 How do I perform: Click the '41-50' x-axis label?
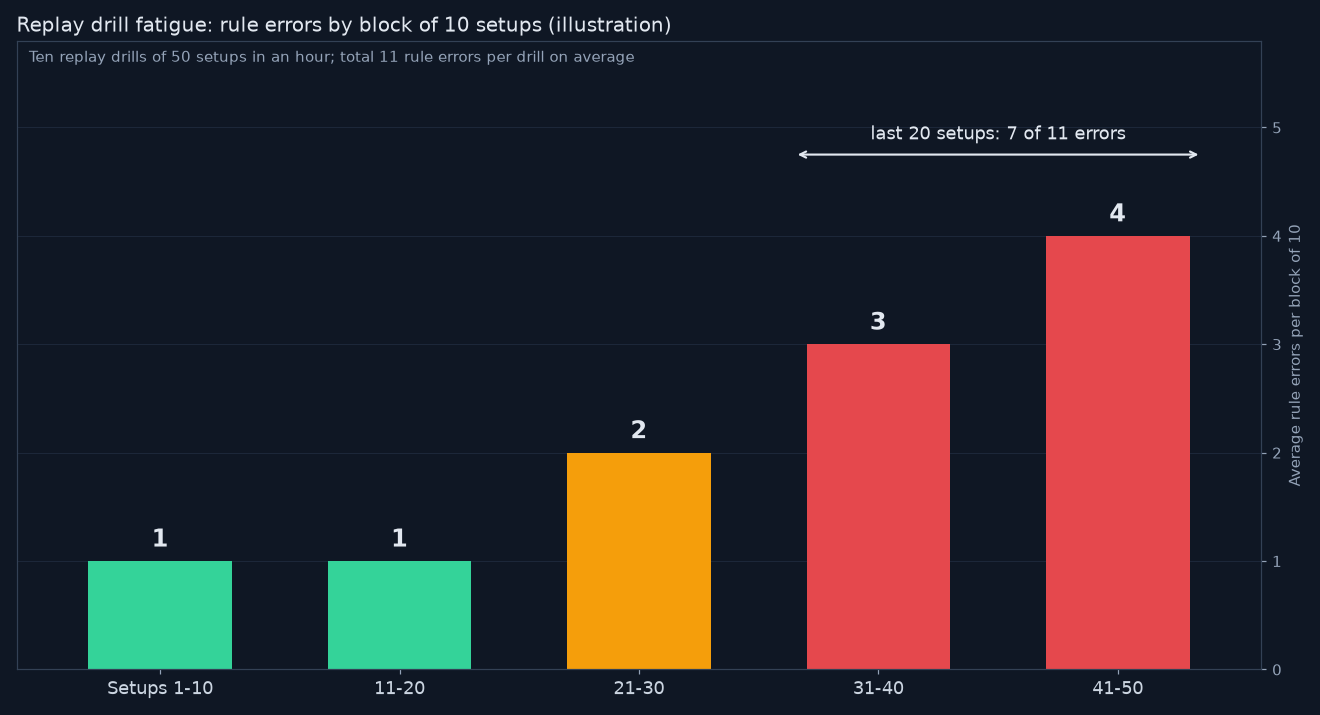point(1118,689)
